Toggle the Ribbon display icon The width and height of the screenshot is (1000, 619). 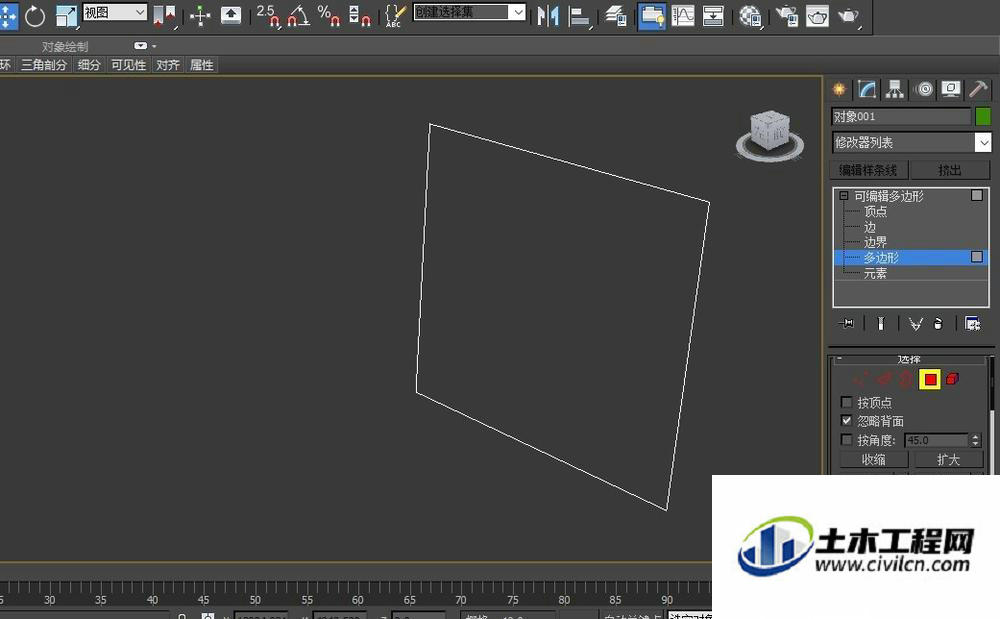pos(651,16)
